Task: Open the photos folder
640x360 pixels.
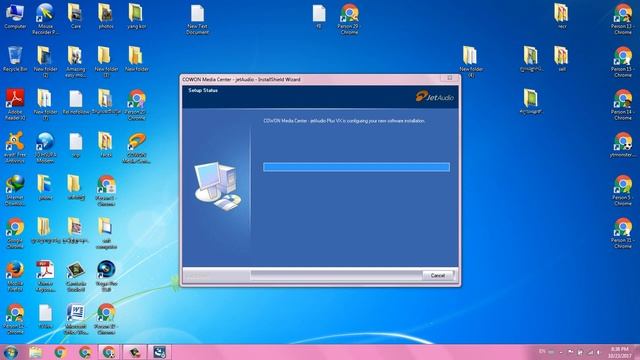Action: point(106,17)
